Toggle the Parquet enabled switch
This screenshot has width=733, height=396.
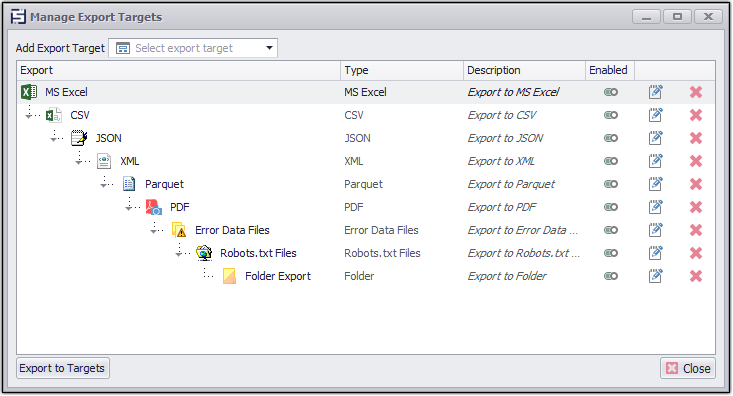[611, 184]
